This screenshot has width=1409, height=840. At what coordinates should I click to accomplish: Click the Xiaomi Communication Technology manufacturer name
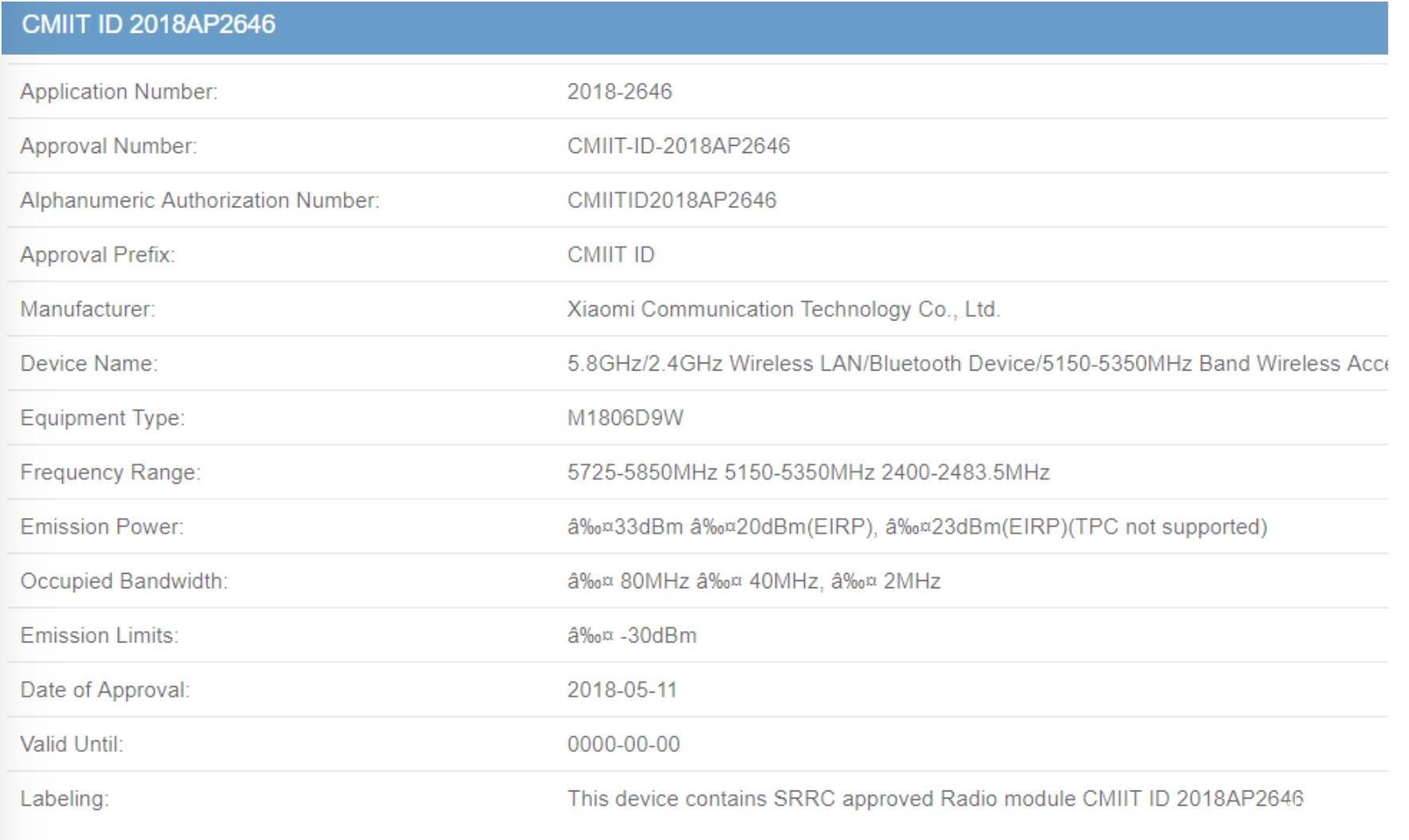pos(783,309)
